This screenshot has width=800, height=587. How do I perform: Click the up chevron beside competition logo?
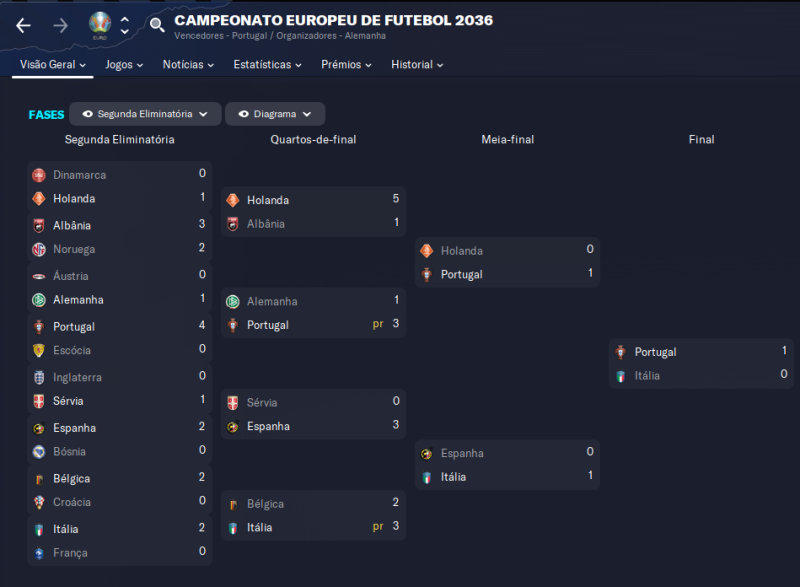[125, 18]
